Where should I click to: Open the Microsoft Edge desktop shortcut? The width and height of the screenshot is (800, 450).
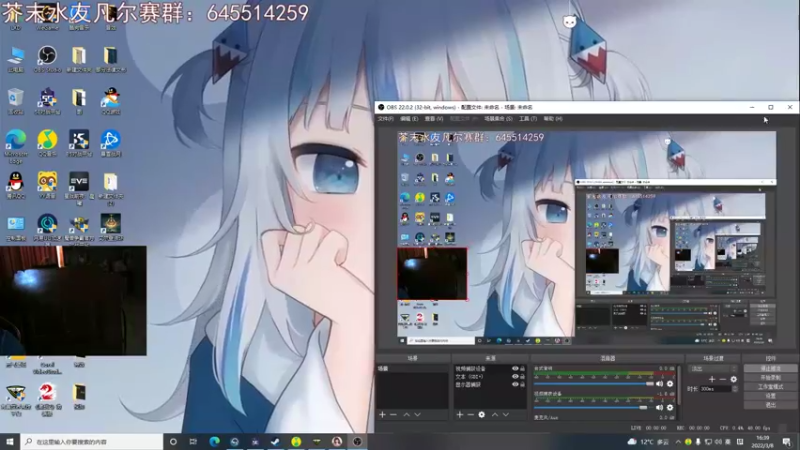15,146
